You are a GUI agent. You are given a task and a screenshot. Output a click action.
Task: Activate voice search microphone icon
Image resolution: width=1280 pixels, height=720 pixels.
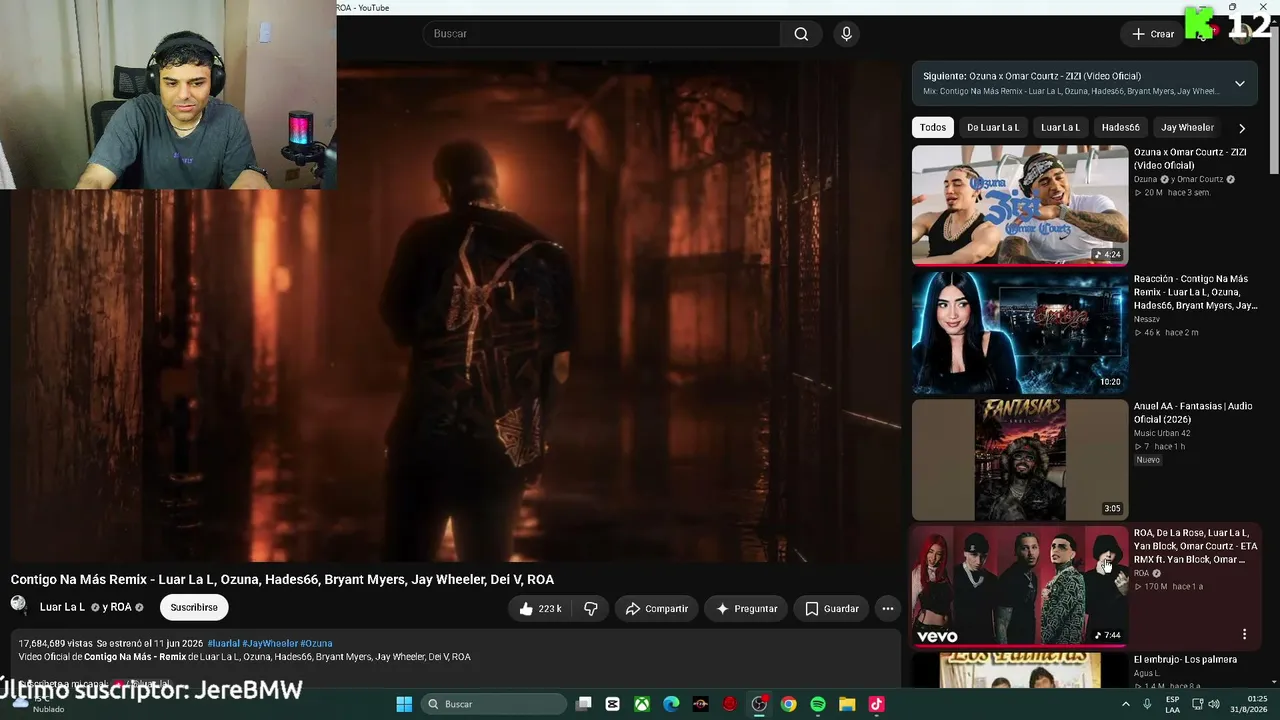(x=846, y=34)
